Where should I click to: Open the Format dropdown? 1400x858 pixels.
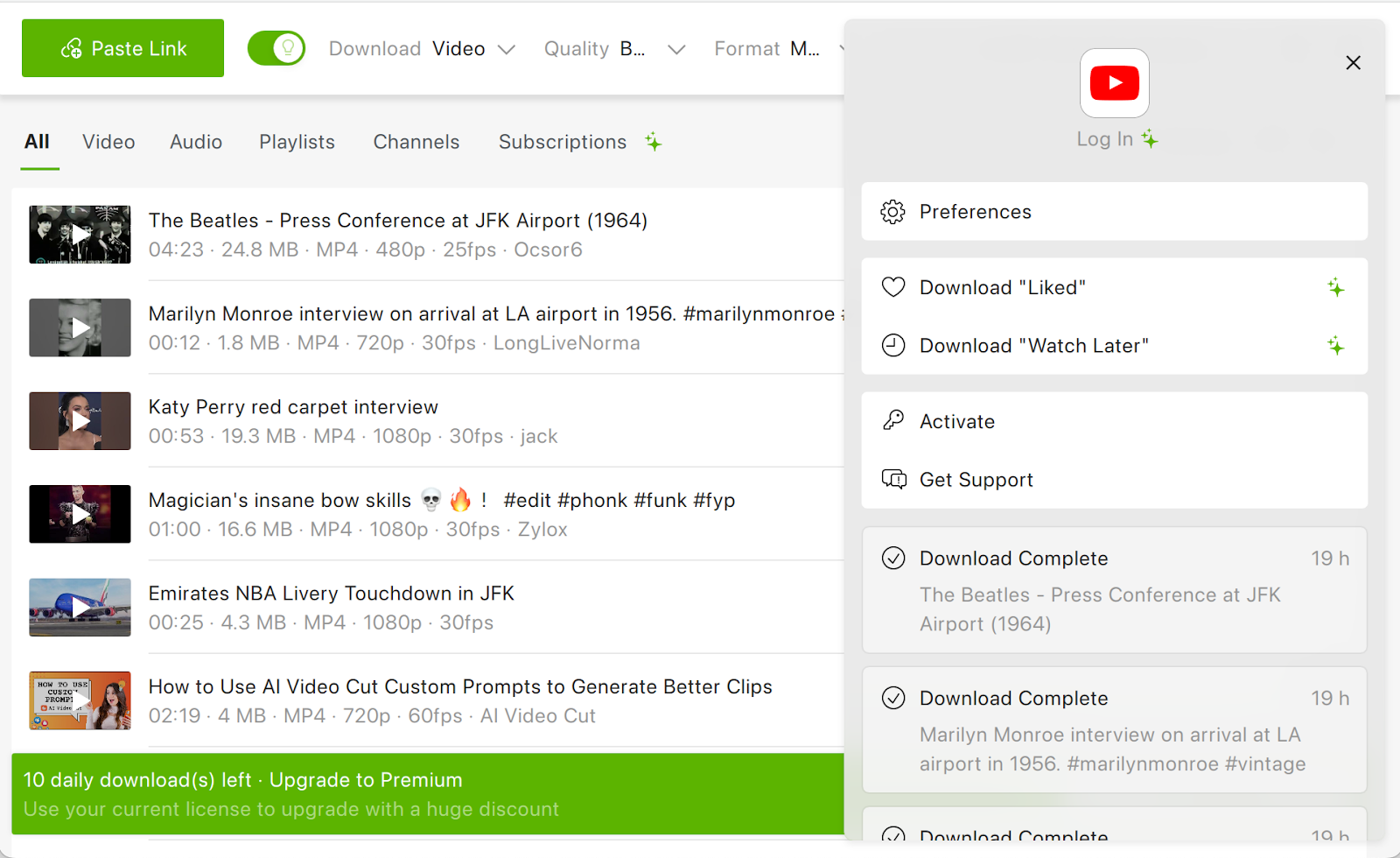click(779, 49)
